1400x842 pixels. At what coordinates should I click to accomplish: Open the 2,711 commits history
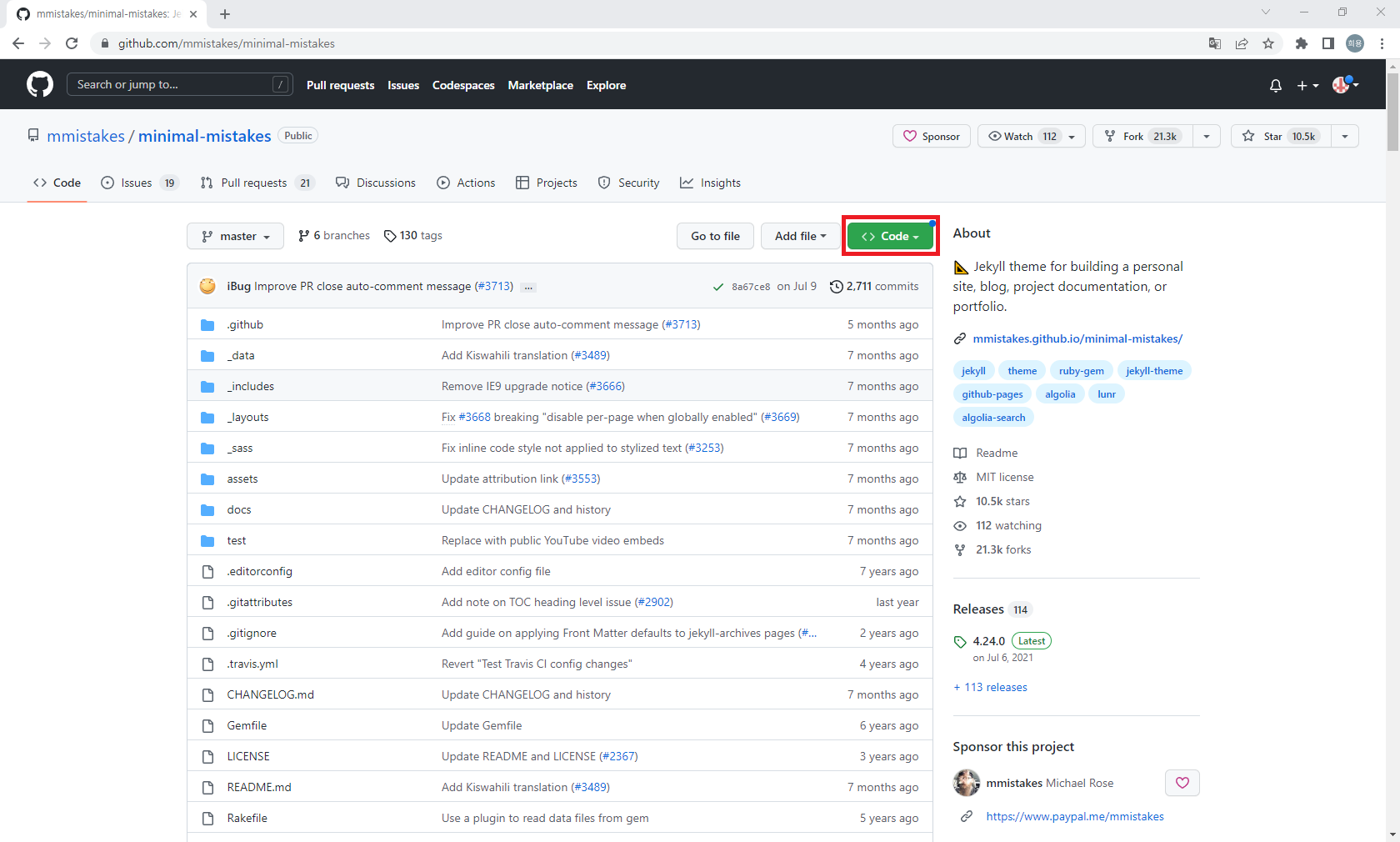pos(875,286)
